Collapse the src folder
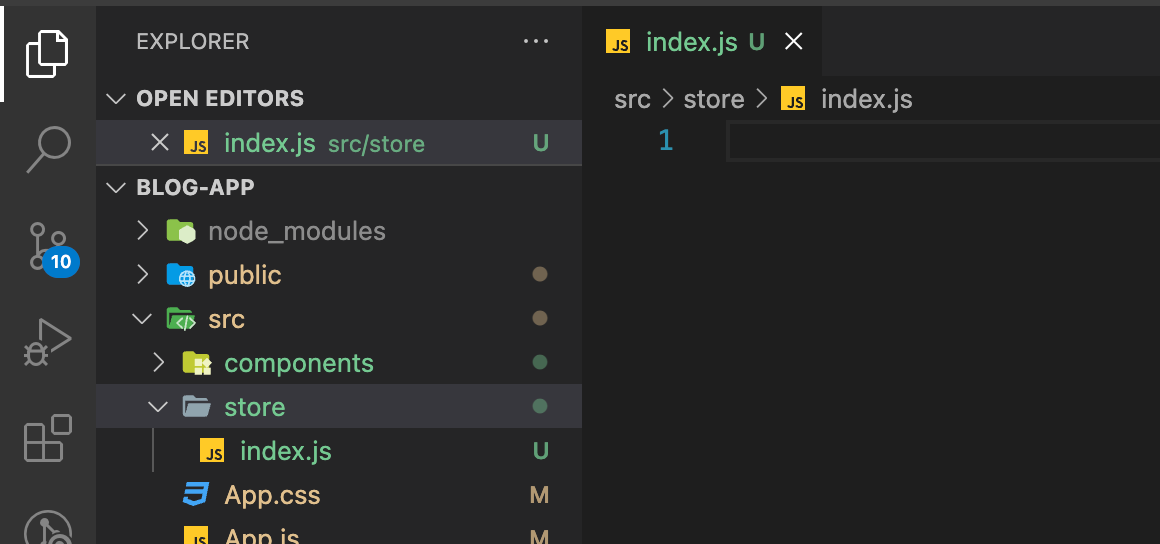 coord(141,319)
